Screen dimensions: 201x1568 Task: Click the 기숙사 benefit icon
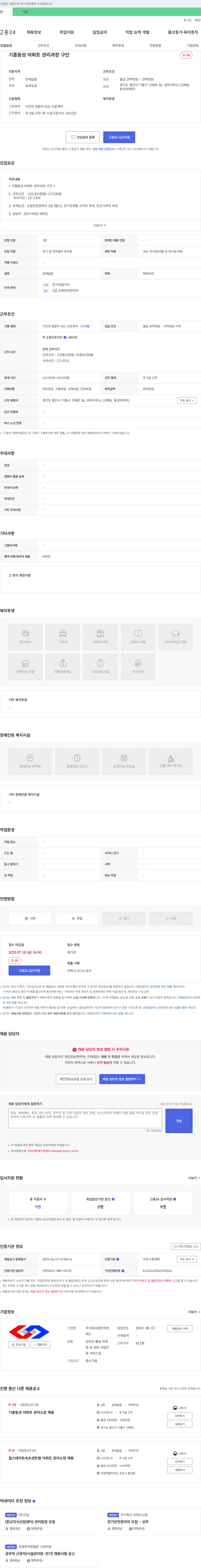[x=63, y=637]
